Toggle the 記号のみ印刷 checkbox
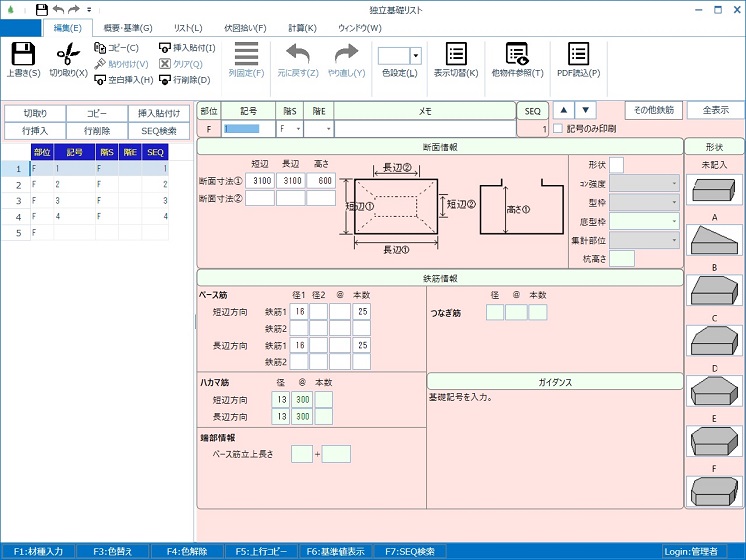The image size is (746, 560). coord(558,128)
